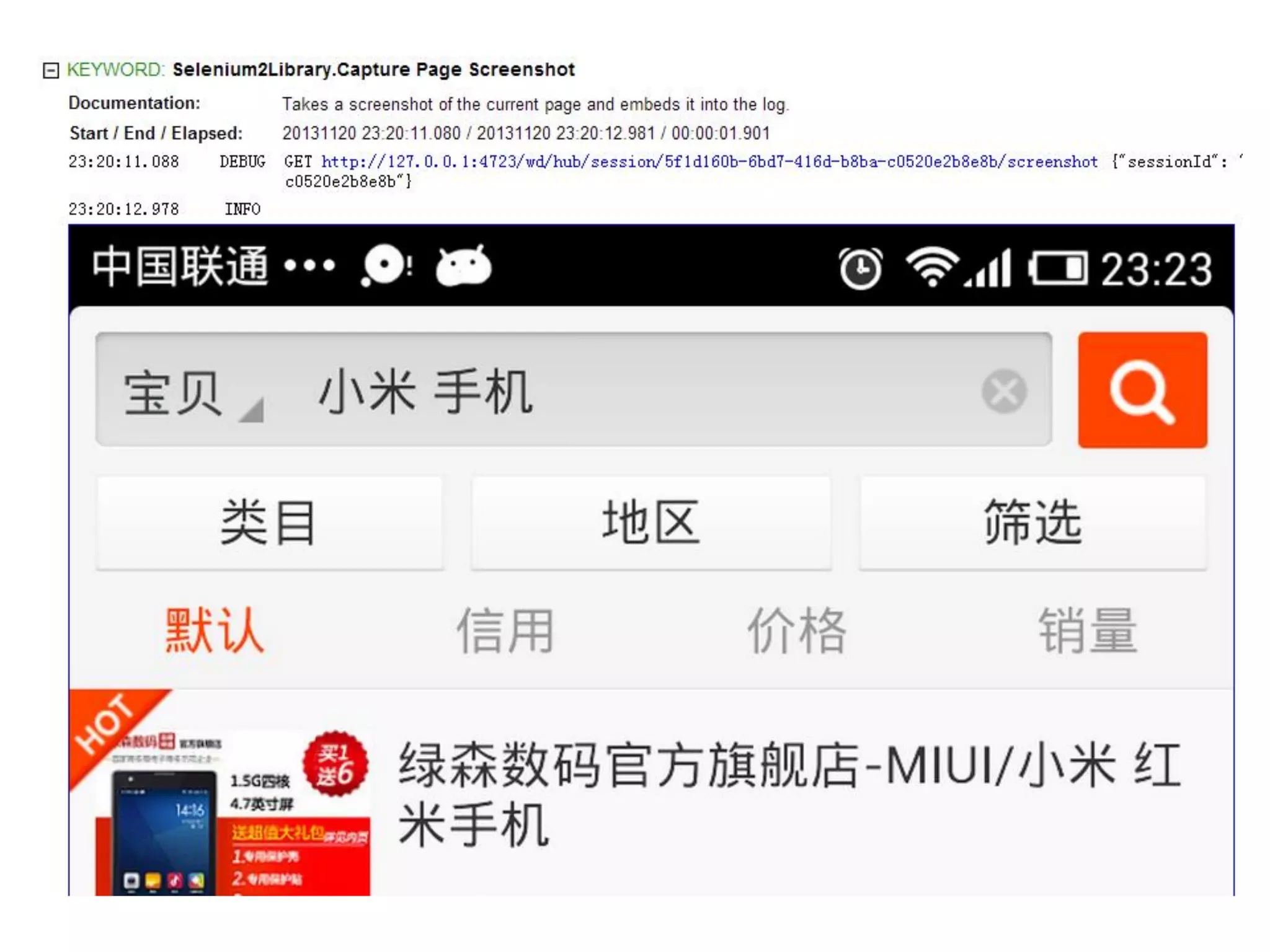Open the 地区 region filter
Viewport: 1270px width, 952px height.
tap(651, 522)
